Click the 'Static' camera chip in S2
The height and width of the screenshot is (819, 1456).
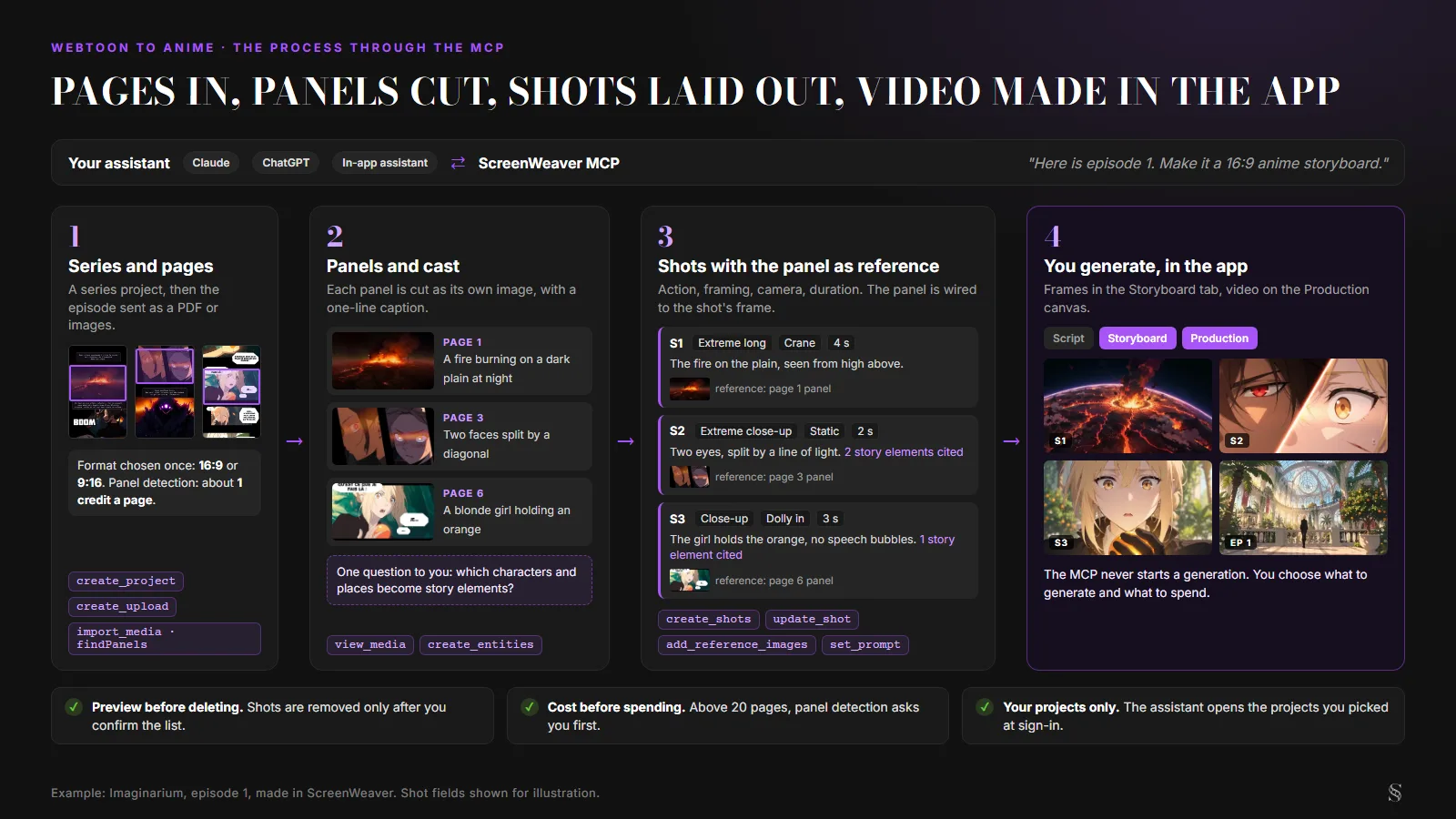pyautogui.click(x=824, y=431)
